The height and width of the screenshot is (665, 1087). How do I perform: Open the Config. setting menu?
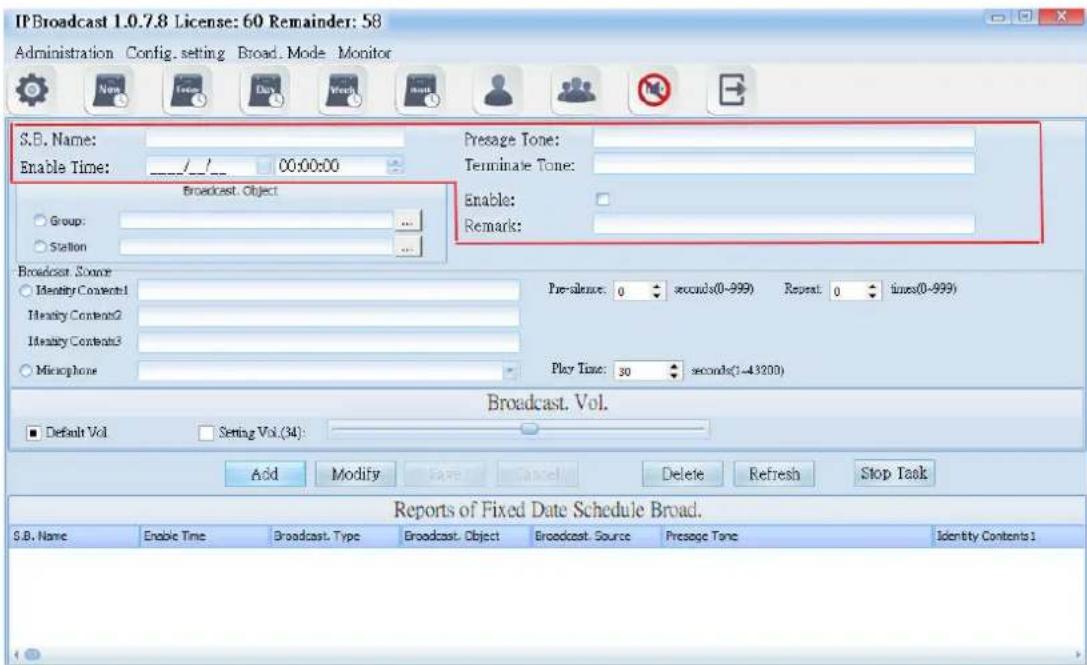175,53
